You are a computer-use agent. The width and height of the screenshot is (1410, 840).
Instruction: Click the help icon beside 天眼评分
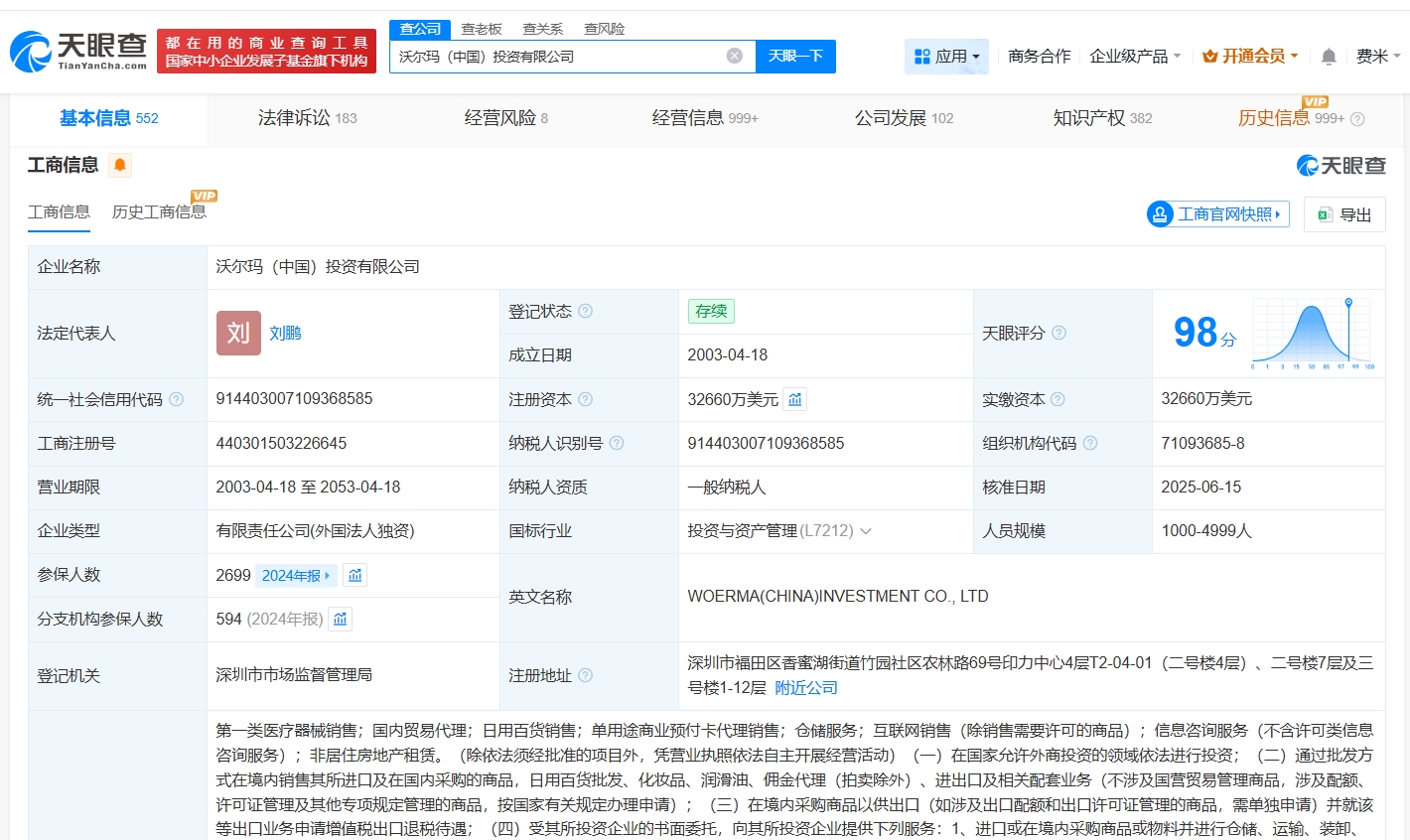1058,333
